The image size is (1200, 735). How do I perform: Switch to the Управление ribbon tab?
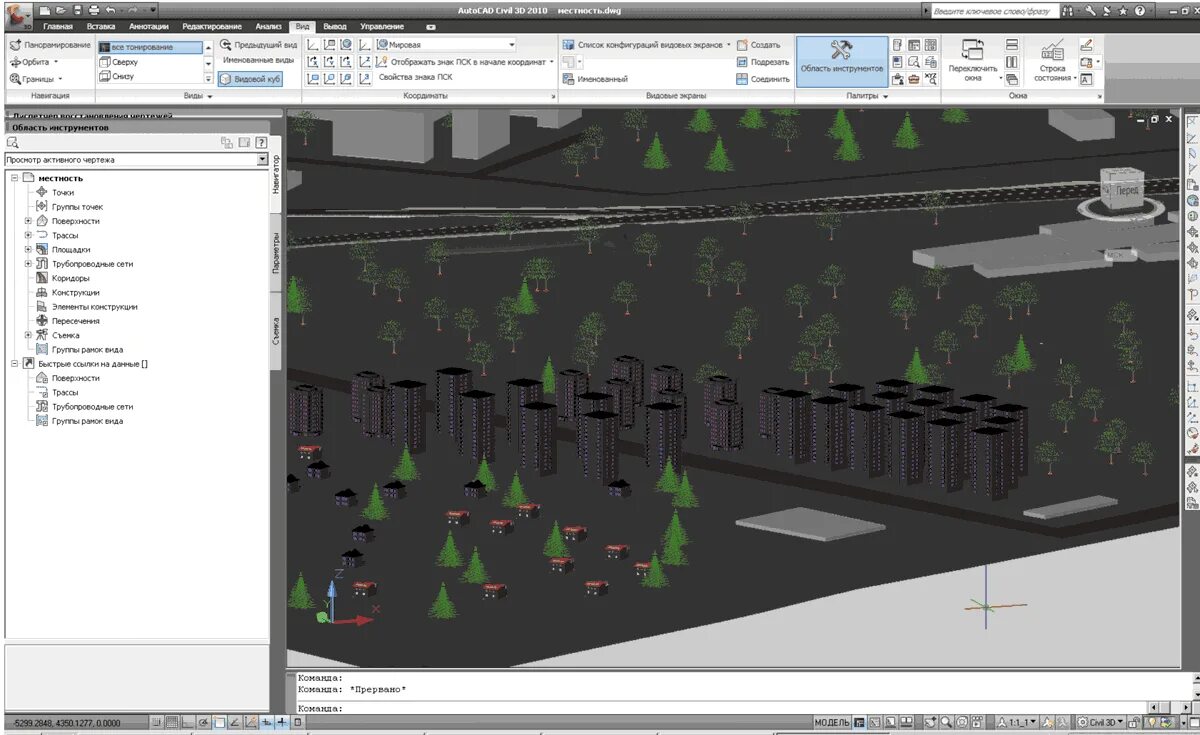point(382,26)
